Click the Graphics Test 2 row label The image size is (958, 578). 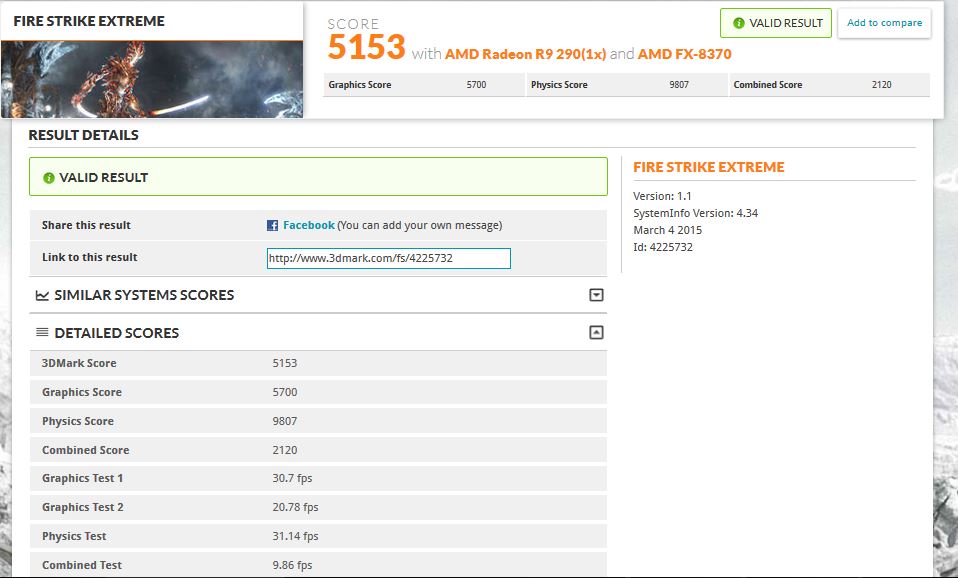click(82, 507)
